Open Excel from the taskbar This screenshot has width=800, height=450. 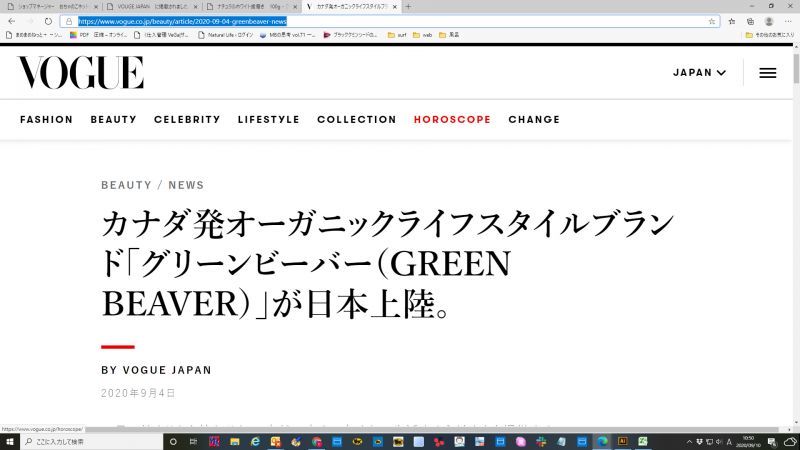643,441
